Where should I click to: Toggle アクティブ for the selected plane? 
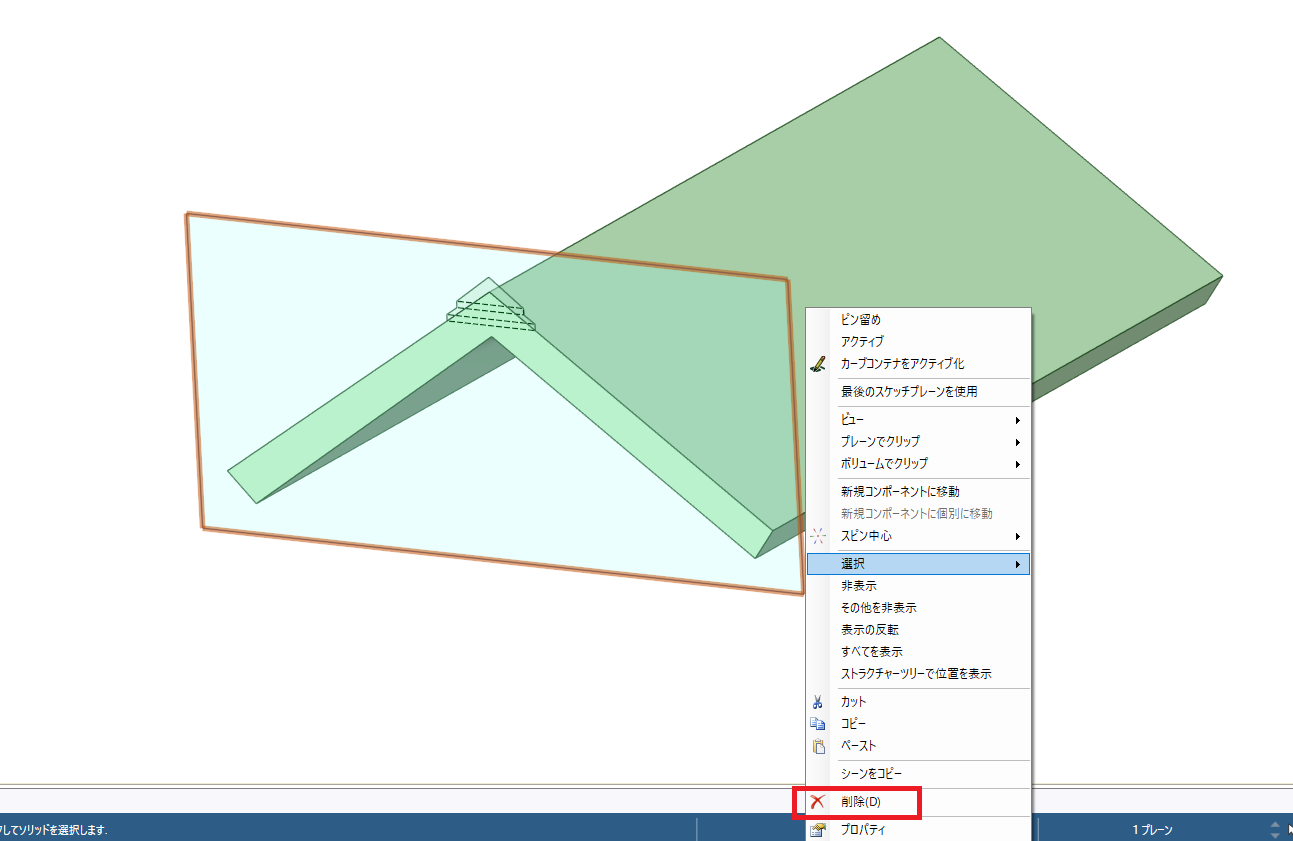point(862,342)
